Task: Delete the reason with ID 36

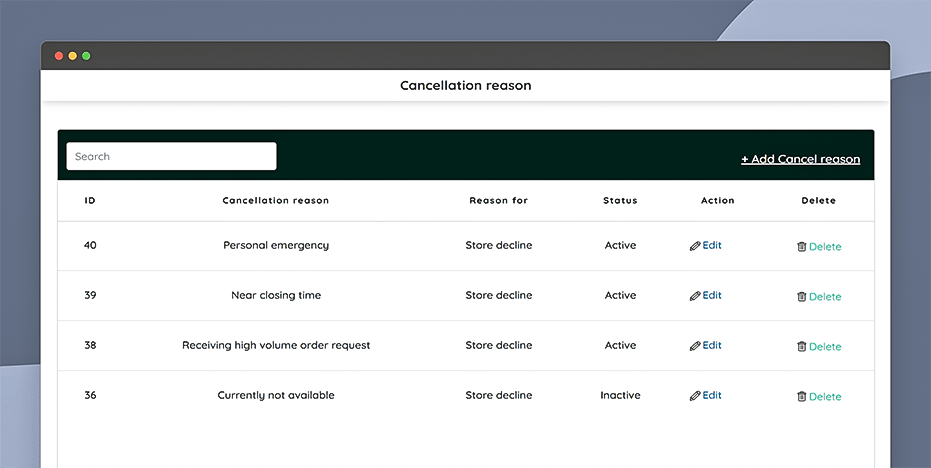Action: tap(825, 396)
